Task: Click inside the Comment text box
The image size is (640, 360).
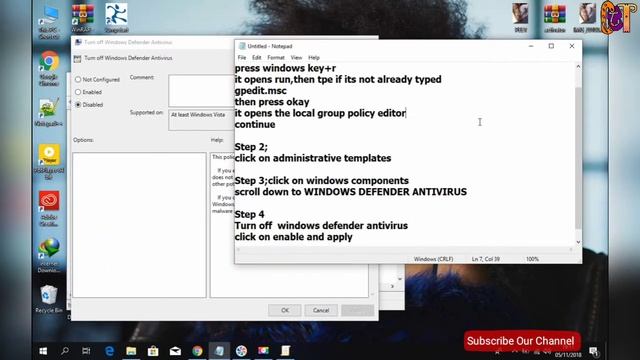Action: 201,91
